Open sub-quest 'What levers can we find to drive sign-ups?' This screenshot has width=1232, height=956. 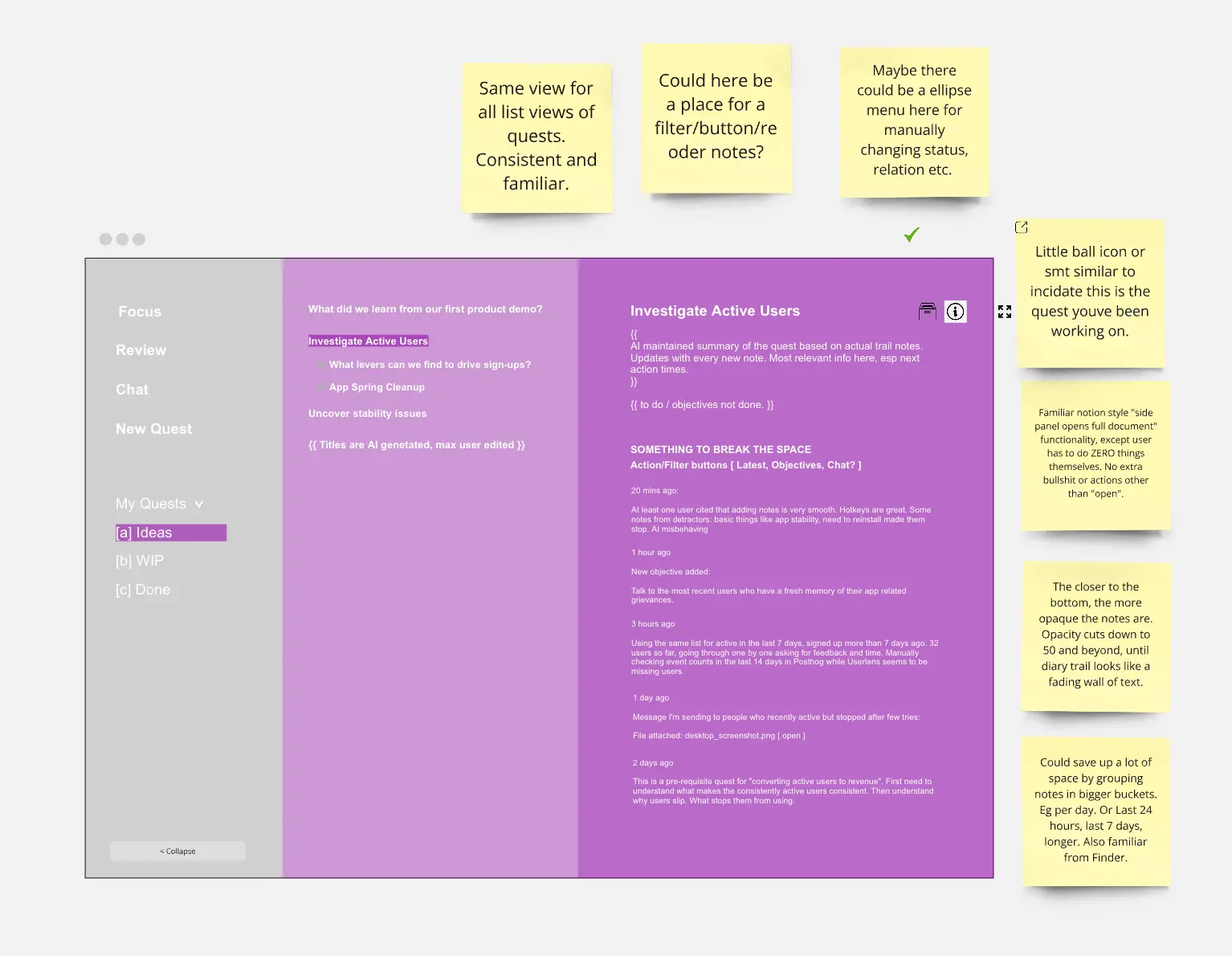430,365
